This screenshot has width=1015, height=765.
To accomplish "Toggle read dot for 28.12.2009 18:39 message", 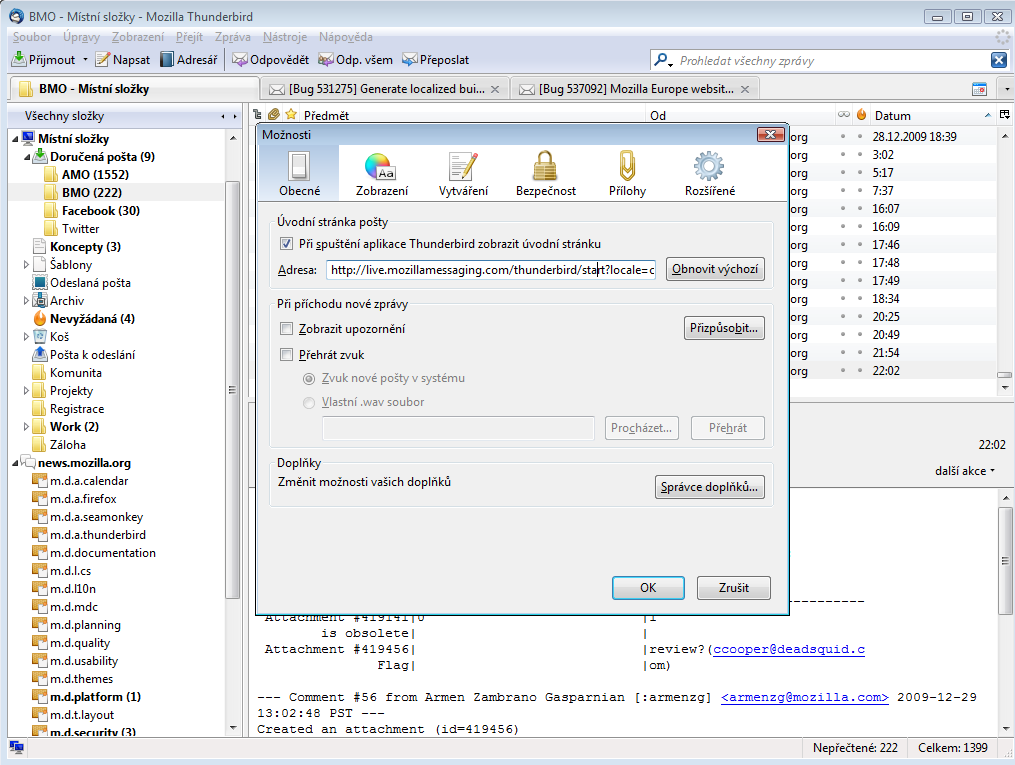I will pos(843,137).
